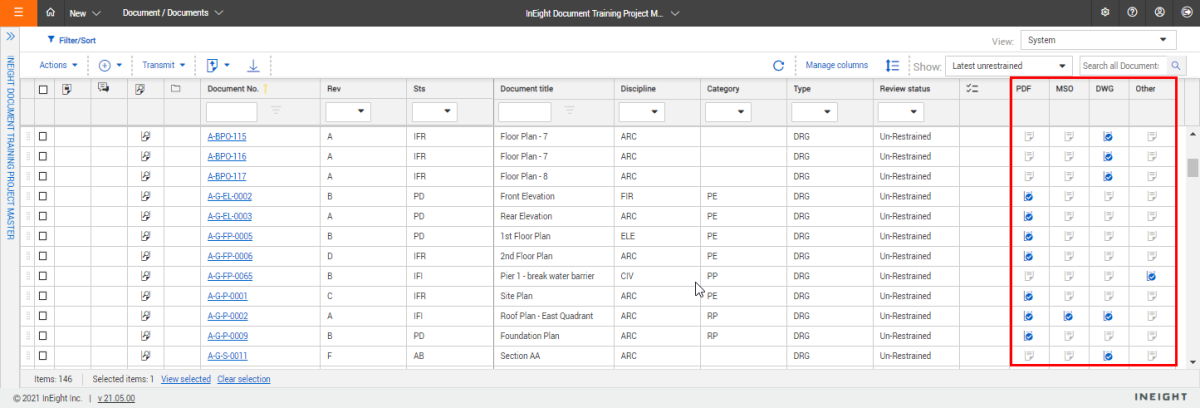Open the Transmit dropdown

(165, 65)
